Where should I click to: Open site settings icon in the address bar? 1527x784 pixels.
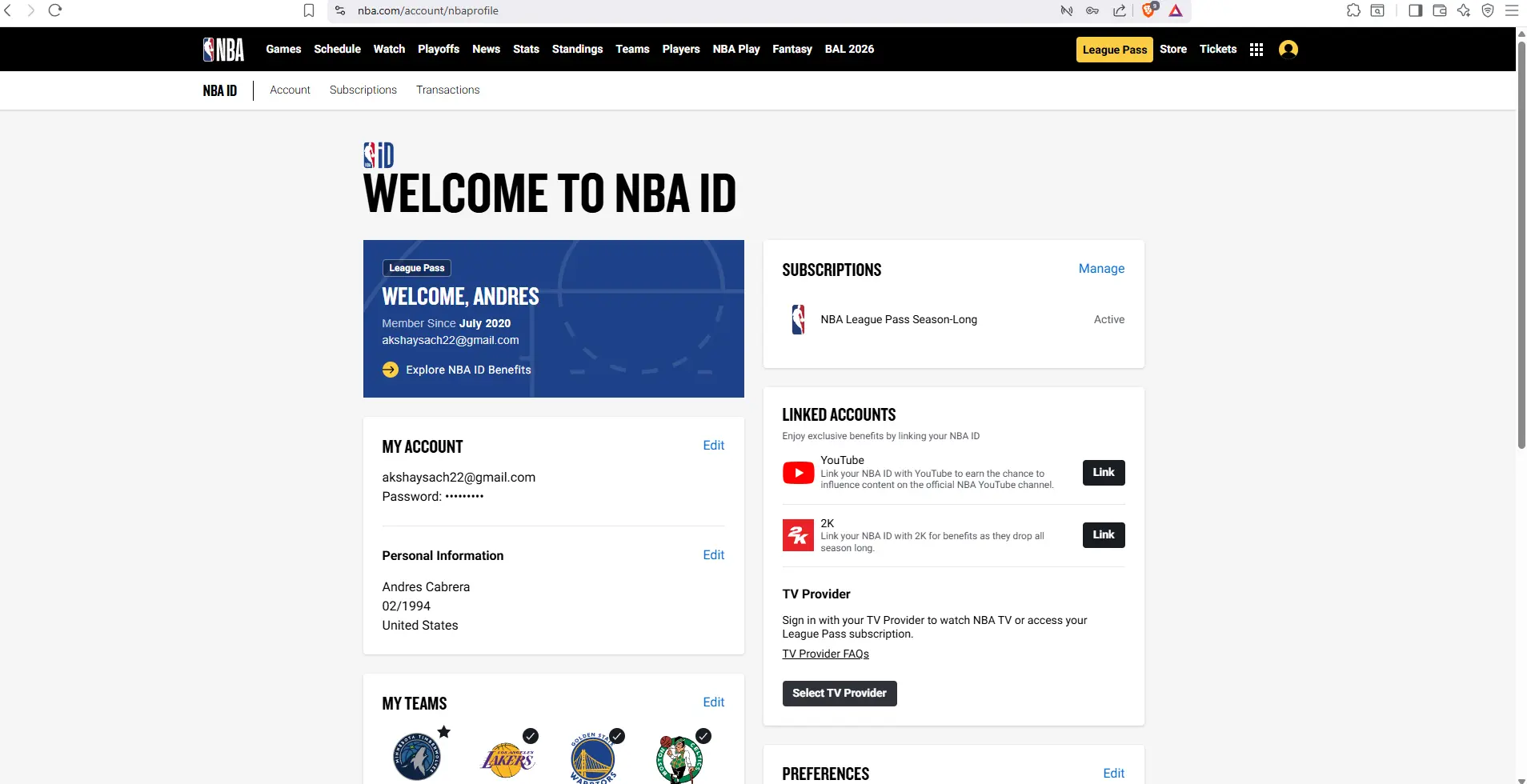340,10
